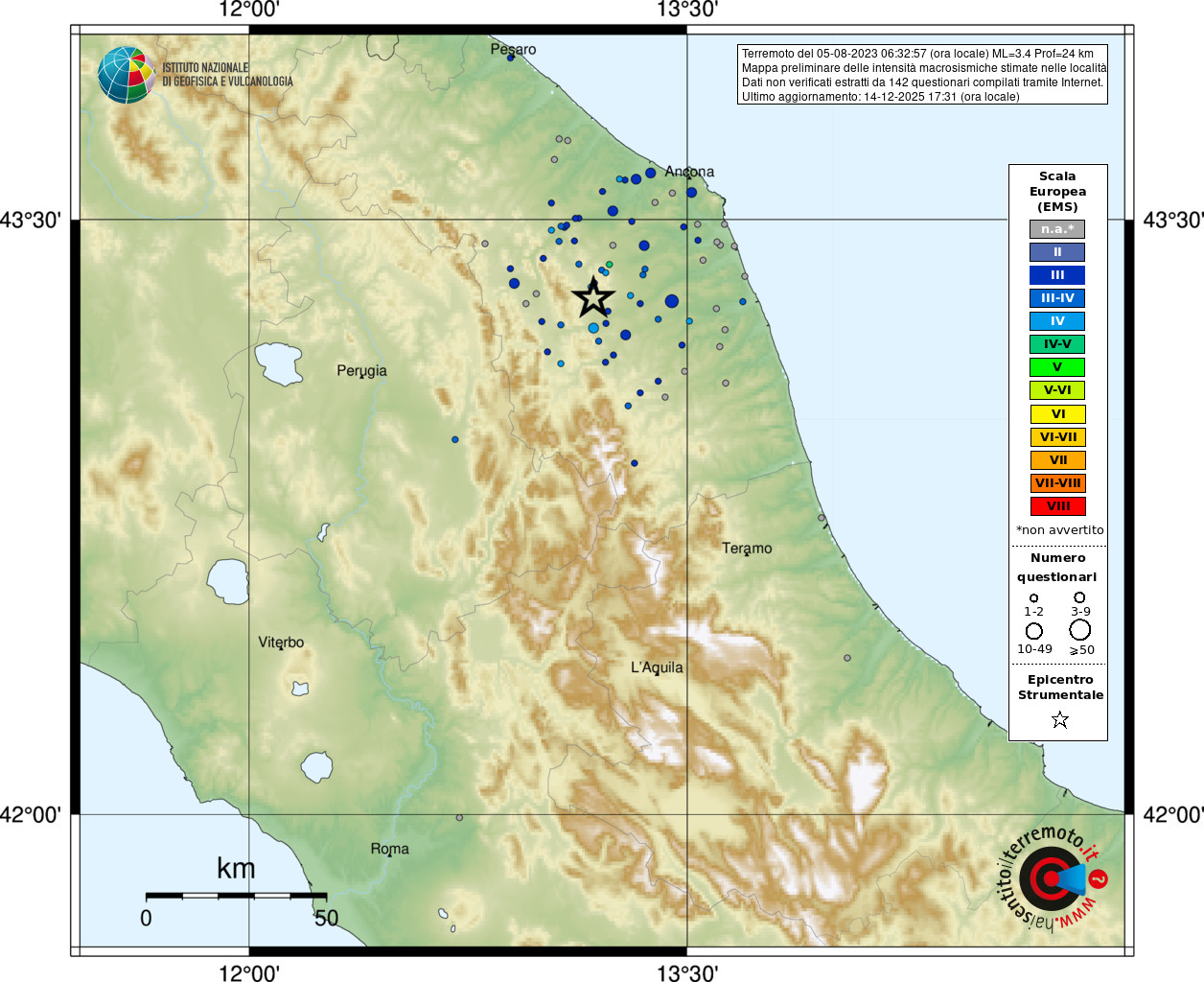The height and width of the screenshot is (982, 1204).
Task: Click the 3-9 questionnaires circle symbol
Action: point(1079,597)
